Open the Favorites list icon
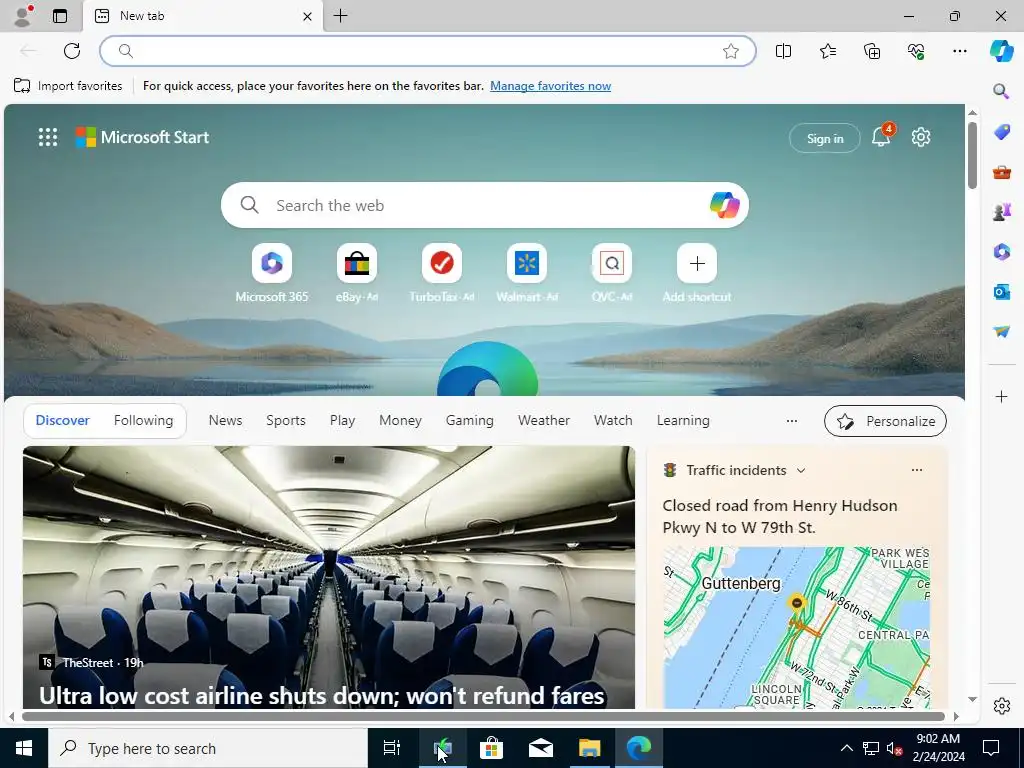This screenshot has width=1024, height=768. pyautogui.click(x=827, y=51)
